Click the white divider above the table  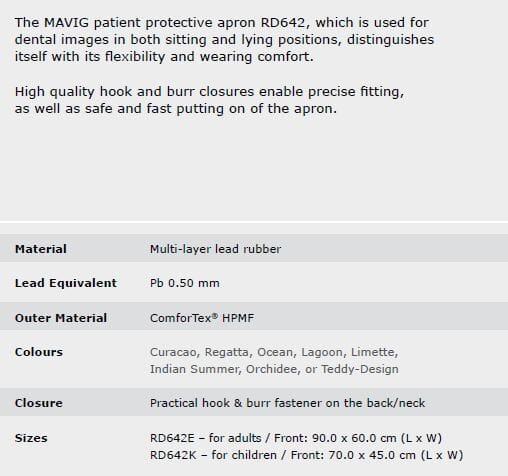tap(254, 221)
